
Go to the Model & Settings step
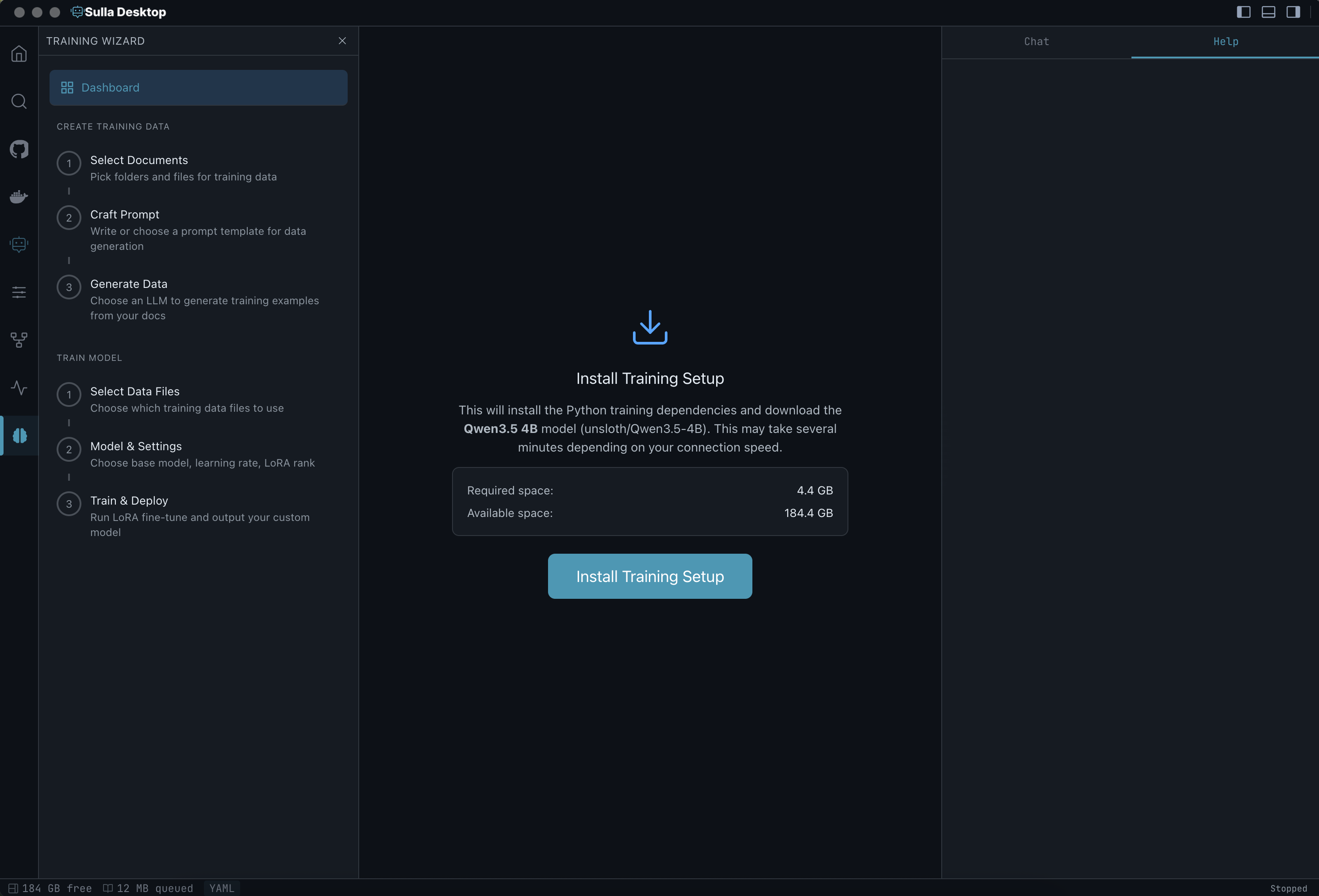pyautogui.click(x=136, y=446)
